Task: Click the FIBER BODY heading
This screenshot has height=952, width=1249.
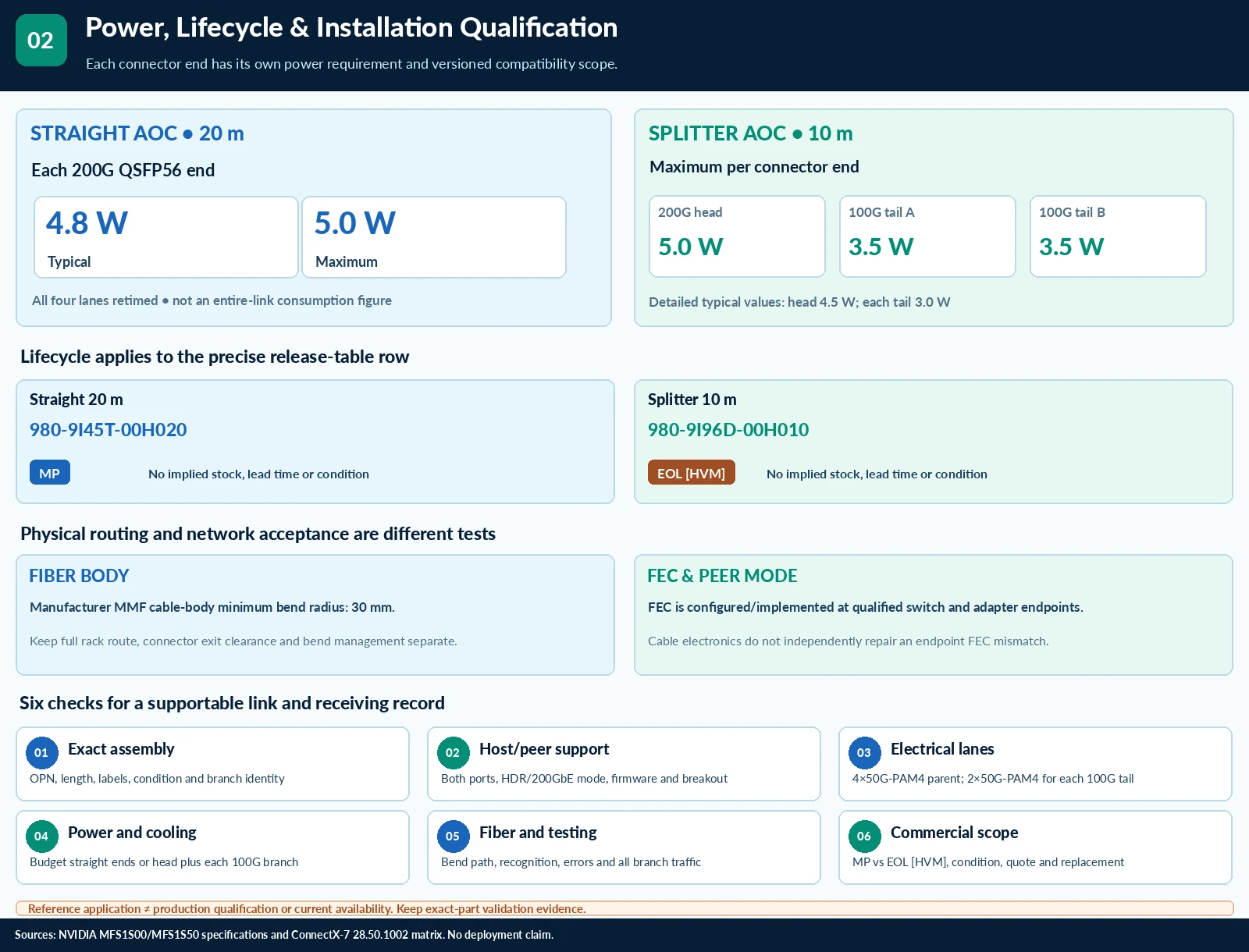Action: click(x=79, y=576)
